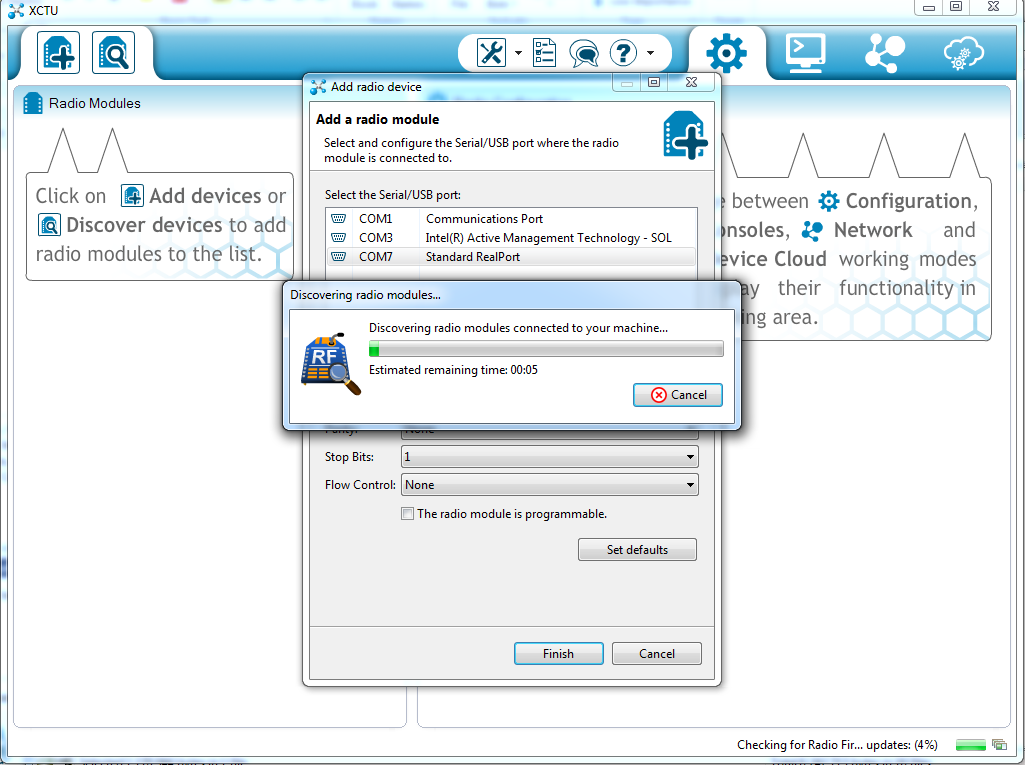Click the Add radio module icon
Viewport: 1029px width, 767px height.
59,53
